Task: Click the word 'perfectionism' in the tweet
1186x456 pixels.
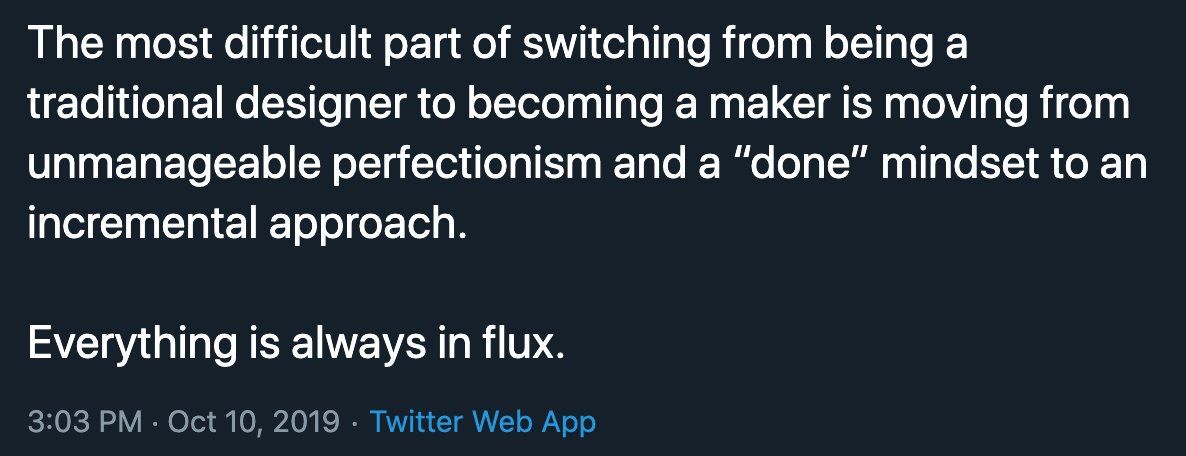Action: 467,164
